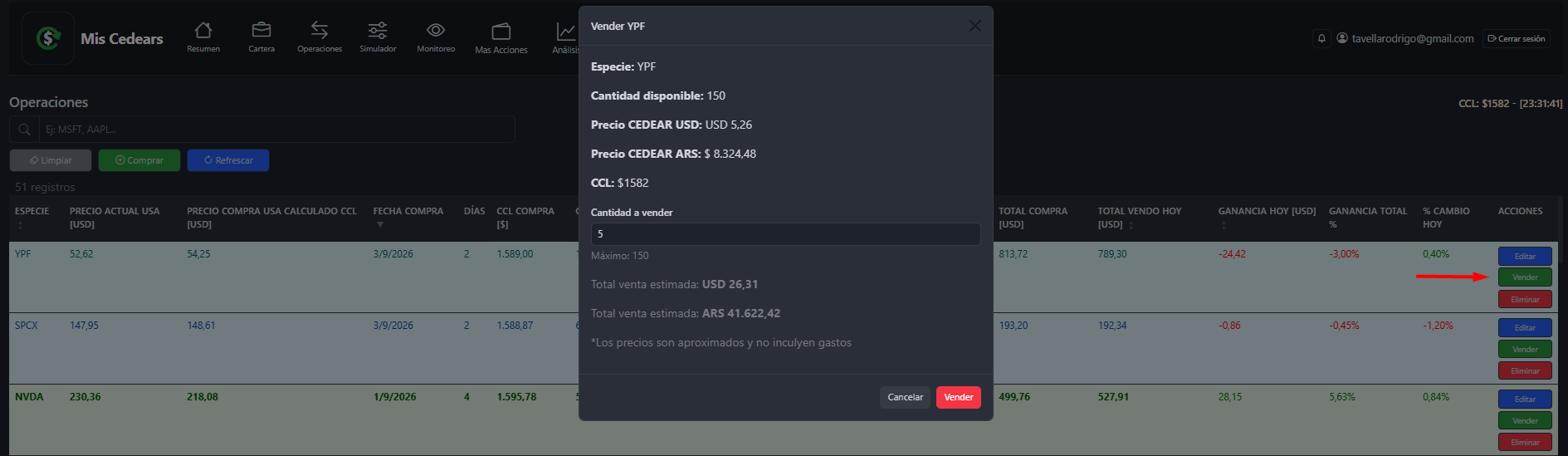Sort by Total Vendo Hoy column arrow
Screen dimensions: 1568x456
point(1131,225)
